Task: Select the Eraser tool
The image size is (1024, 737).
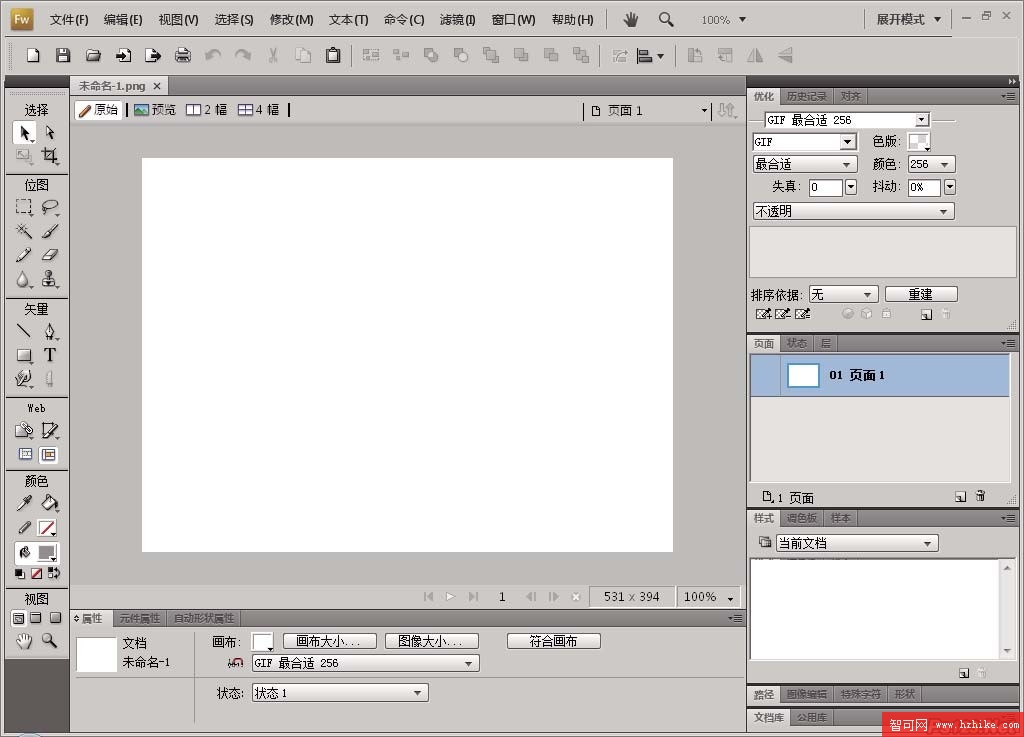Action: [x=49, y=254]
